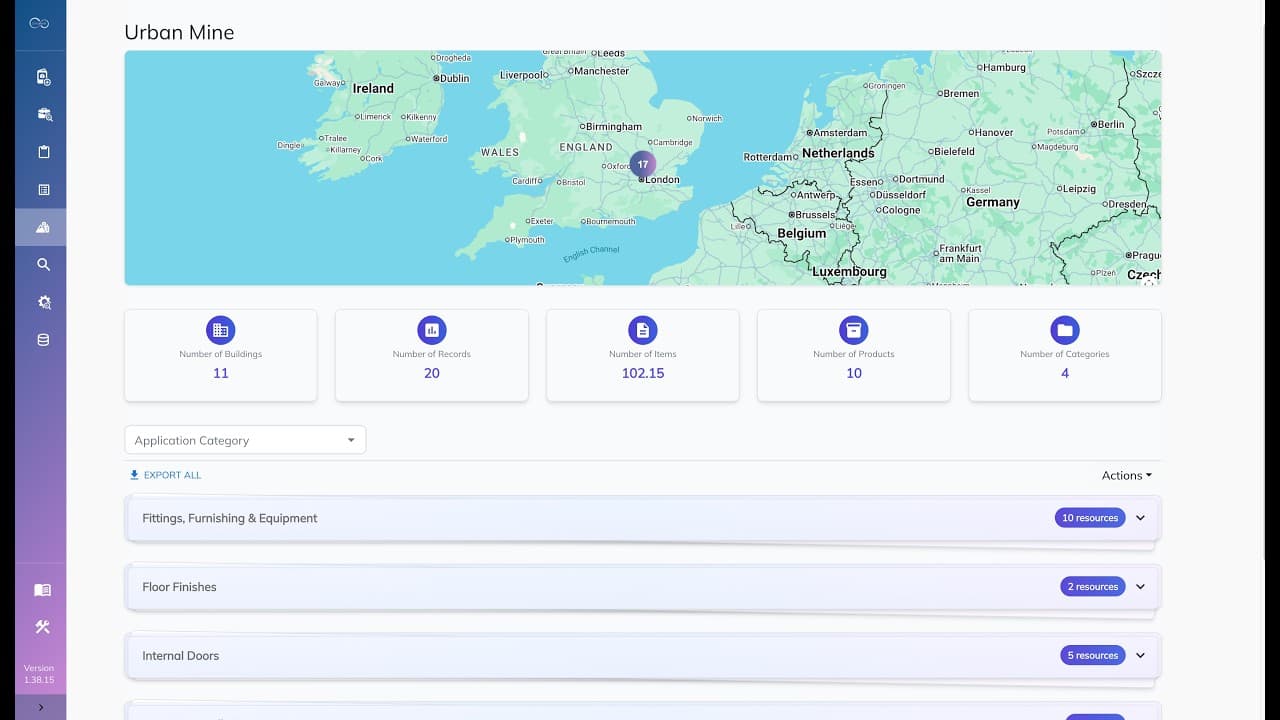Expand the Internal Doors chevron

1140,656
